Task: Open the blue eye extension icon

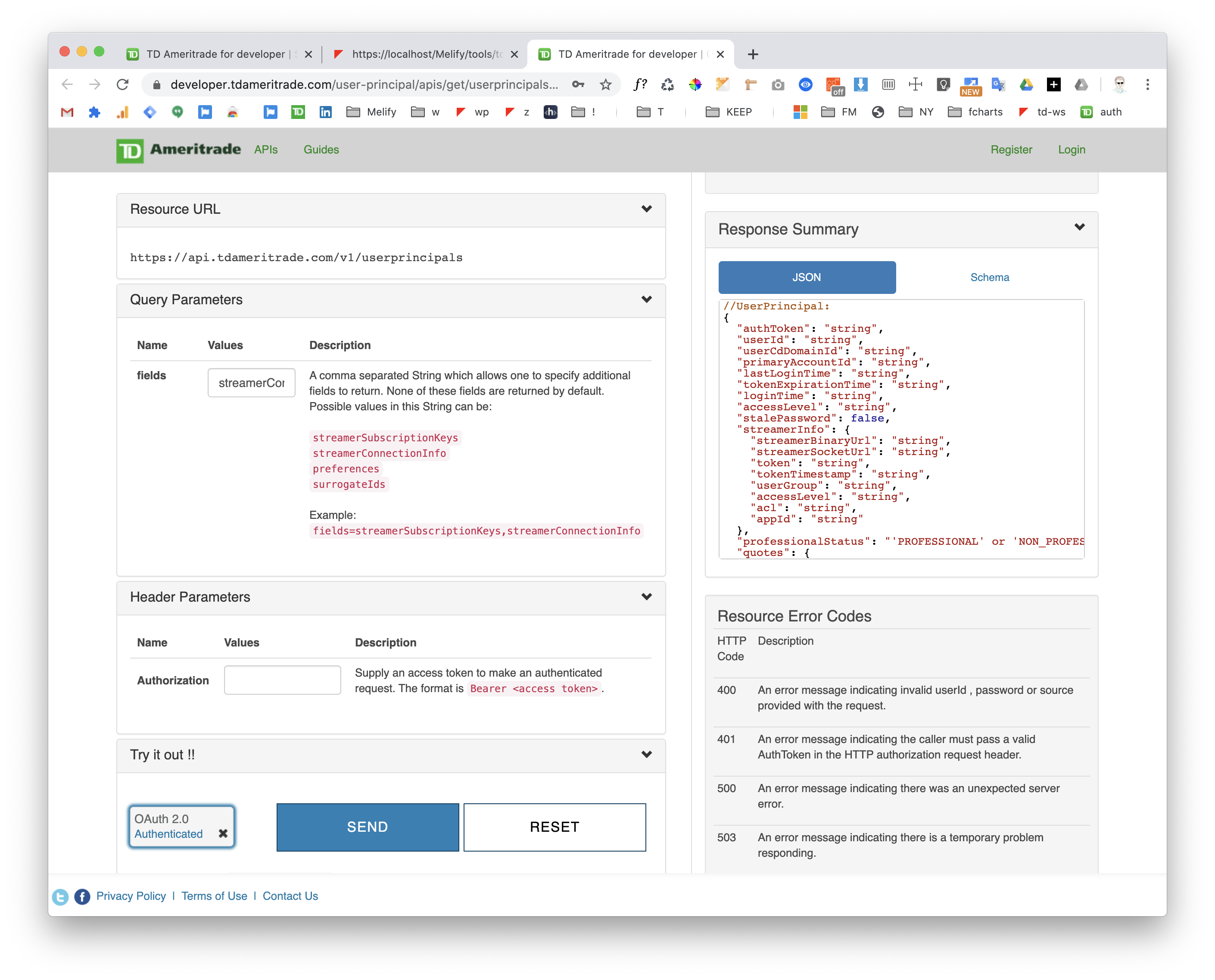Action: (x=806, y=84)
